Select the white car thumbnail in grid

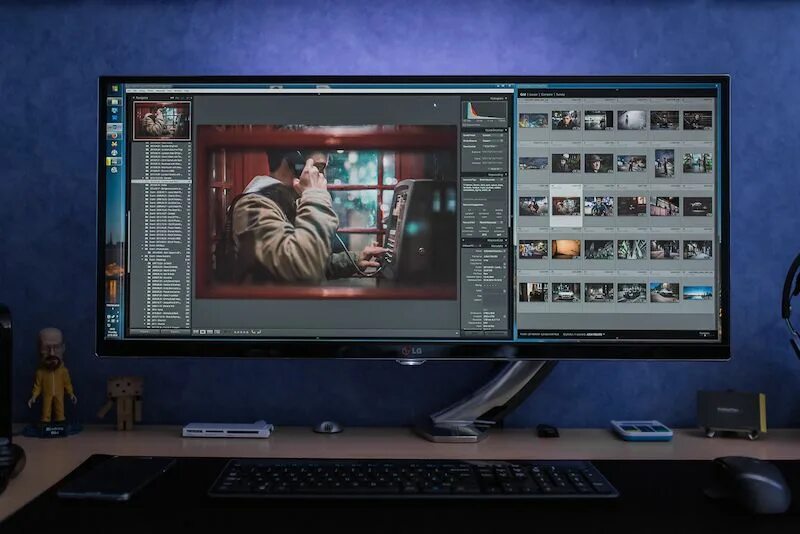[566, 293]
